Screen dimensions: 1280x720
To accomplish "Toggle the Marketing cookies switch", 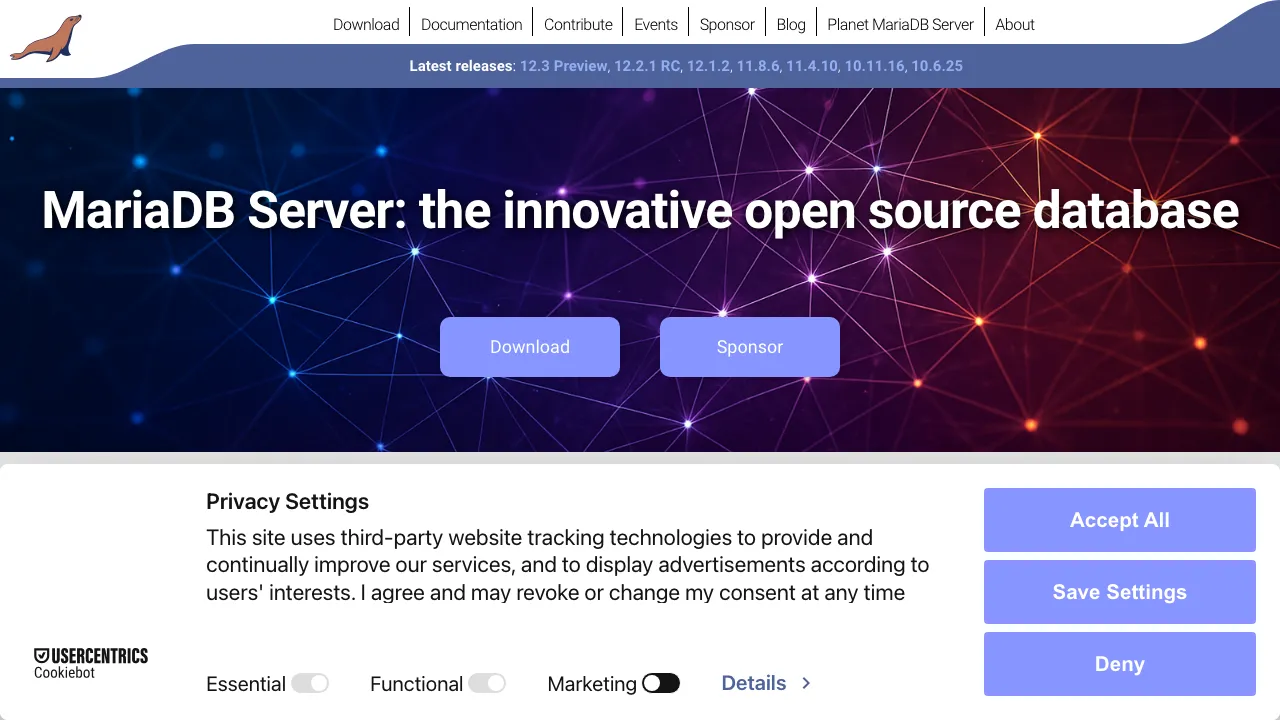I will [x=662, y=683].
